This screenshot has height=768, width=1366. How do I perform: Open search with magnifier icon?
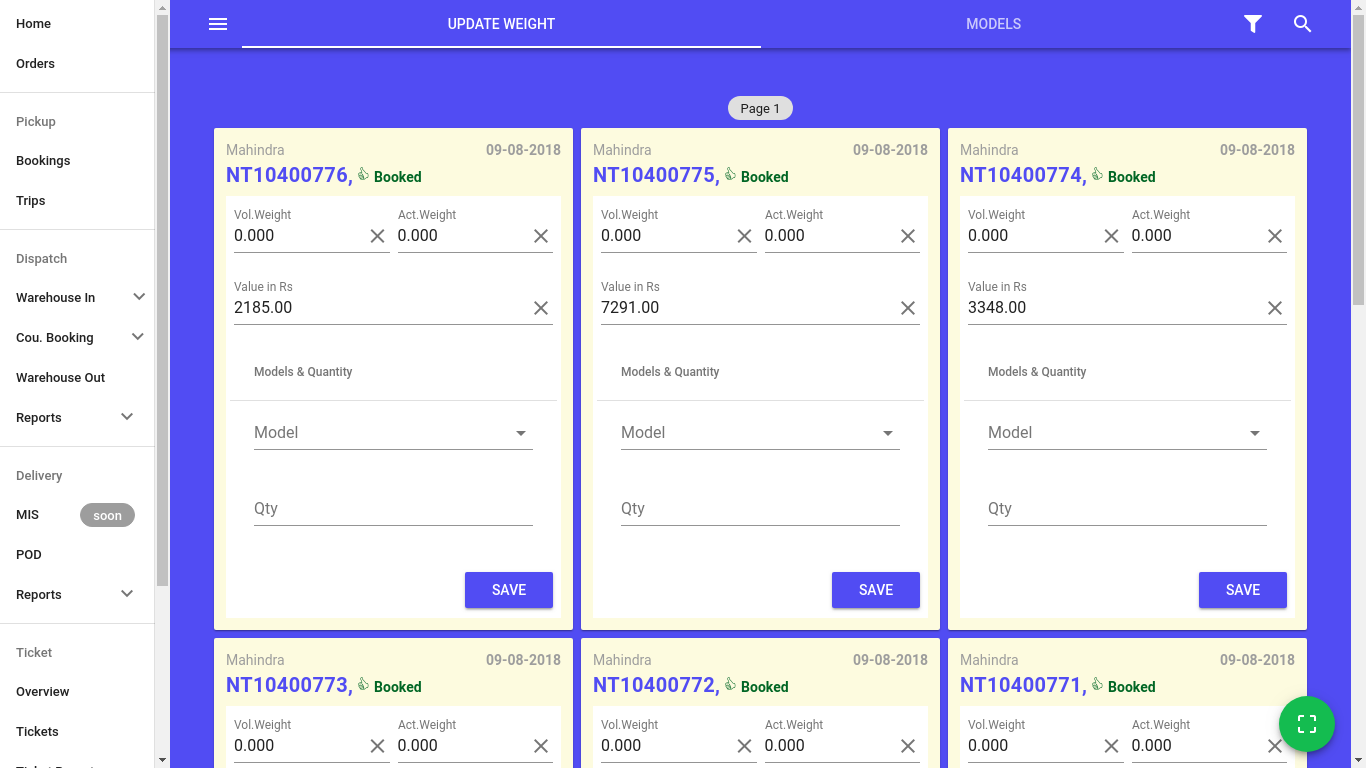tap(1302, 24)
